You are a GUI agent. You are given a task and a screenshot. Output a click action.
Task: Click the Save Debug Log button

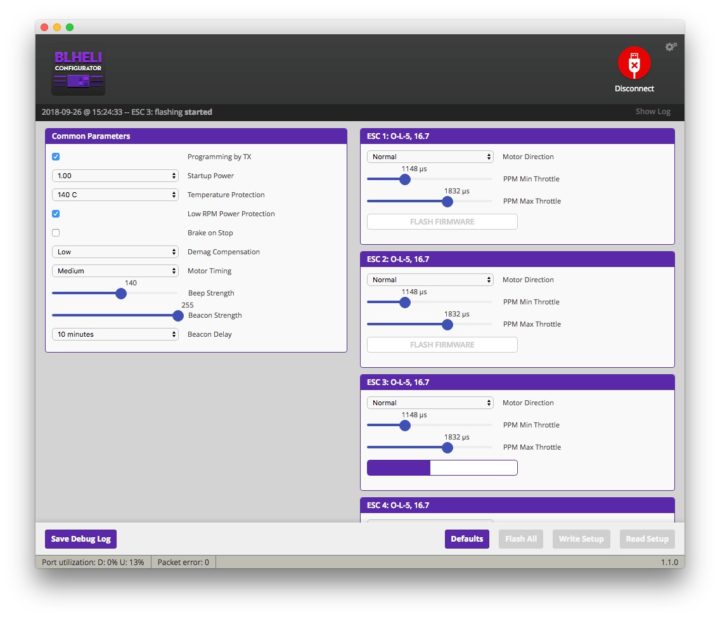coord(81,539)
